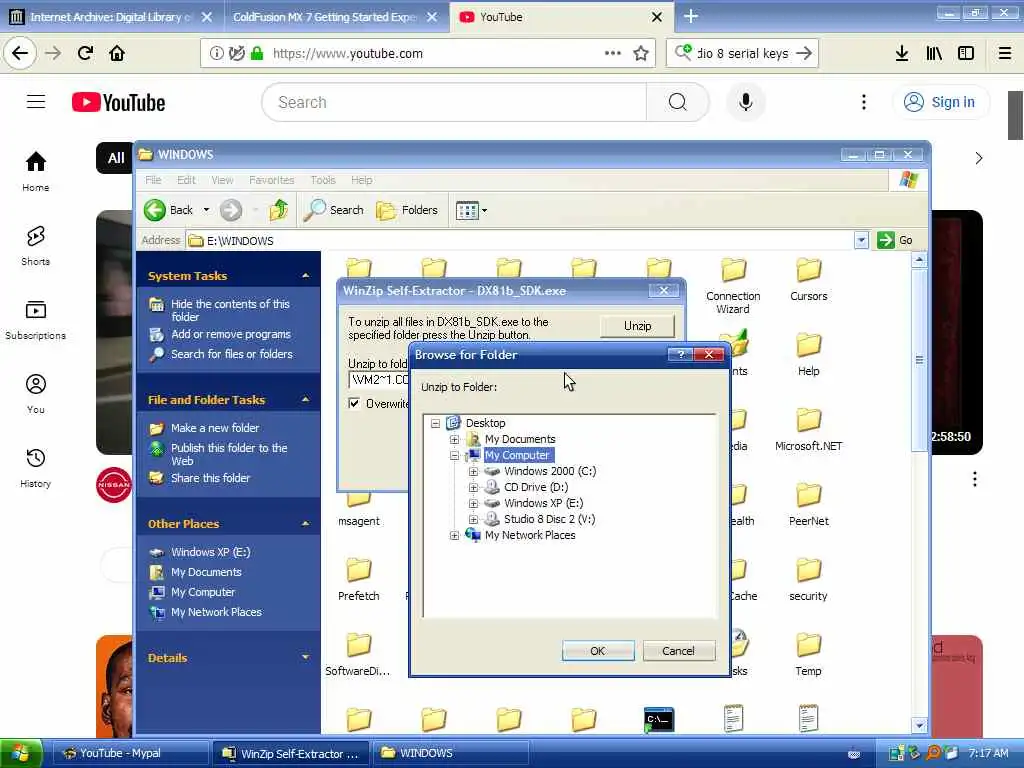Image resolution: width=1024 pixels, height=768 pixels.
Task: Expand the Windows XP (E:) node
Action: pos(473,504)
